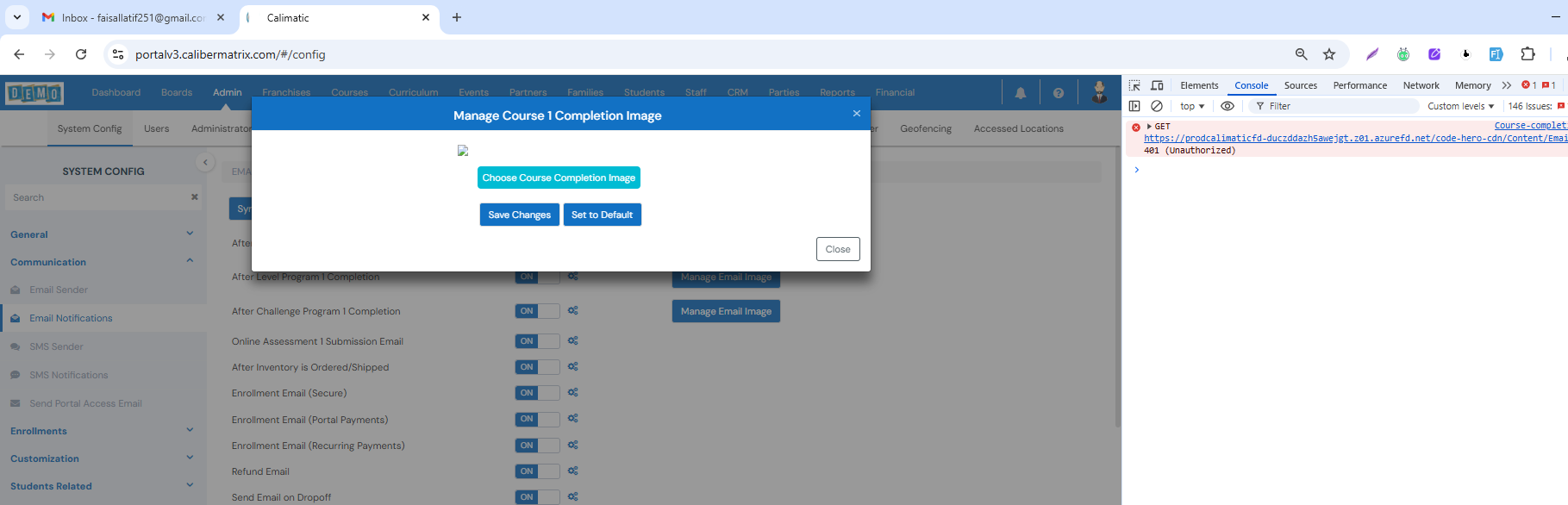Click Set to Default button
The image size is (1568, 505).
coord(602,215)
